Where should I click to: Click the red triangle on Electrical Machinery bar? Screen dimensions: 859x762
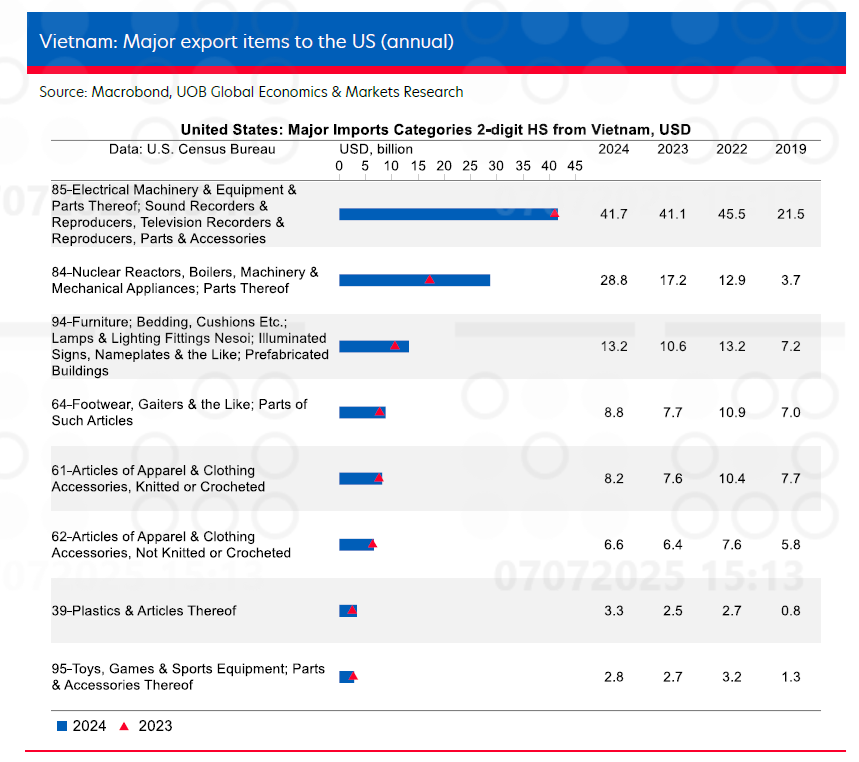coord(554,213)
